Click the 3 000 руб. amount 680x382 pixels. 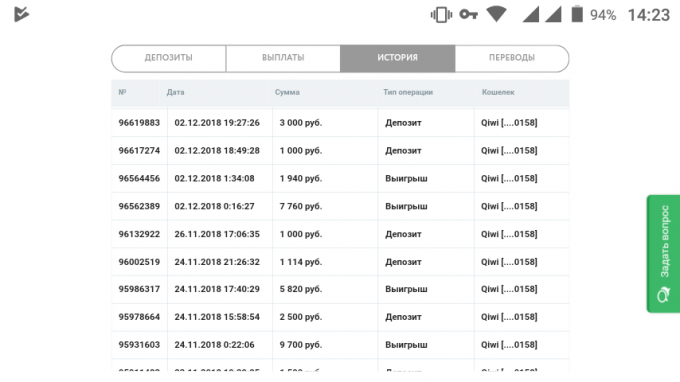[301, 123]
